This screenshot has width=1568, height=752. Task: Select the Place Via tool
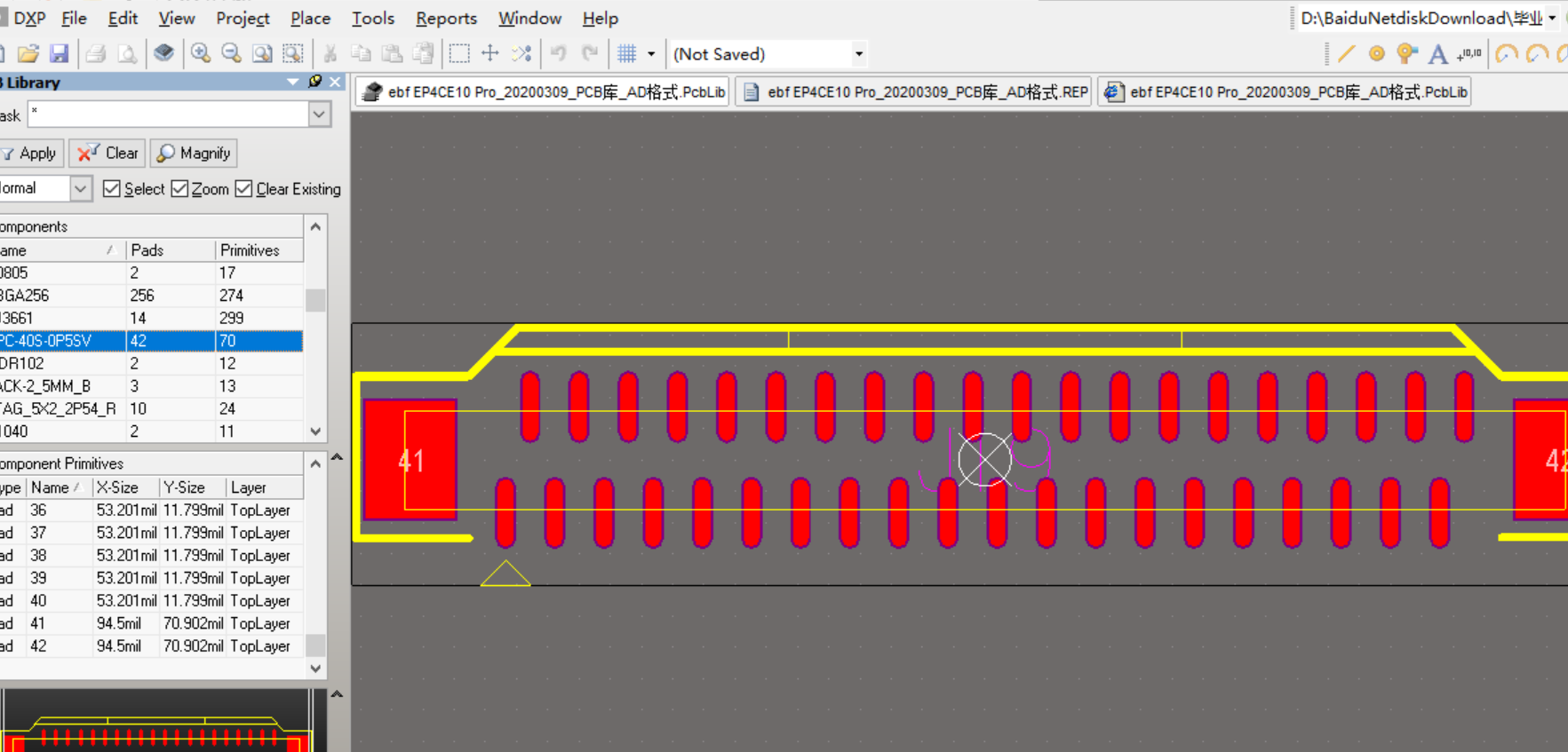(1407, 54)
